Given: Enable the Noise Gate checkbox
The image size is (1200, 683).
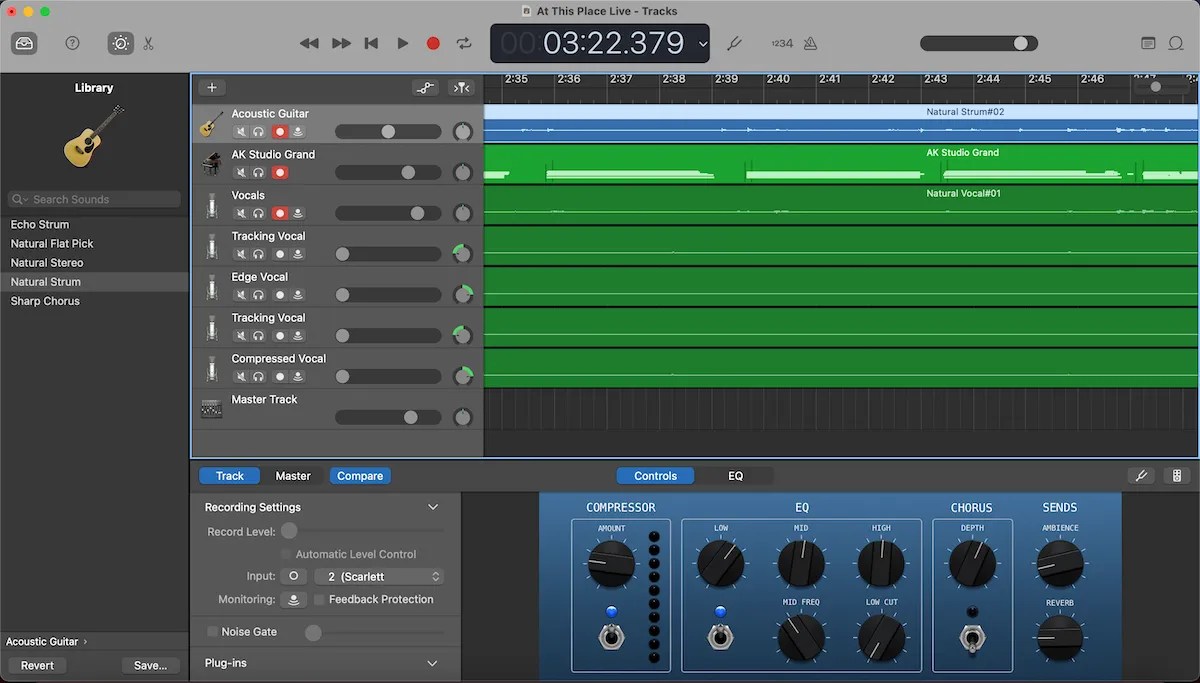Looking at the screenshot, I should tap(212, 632).
